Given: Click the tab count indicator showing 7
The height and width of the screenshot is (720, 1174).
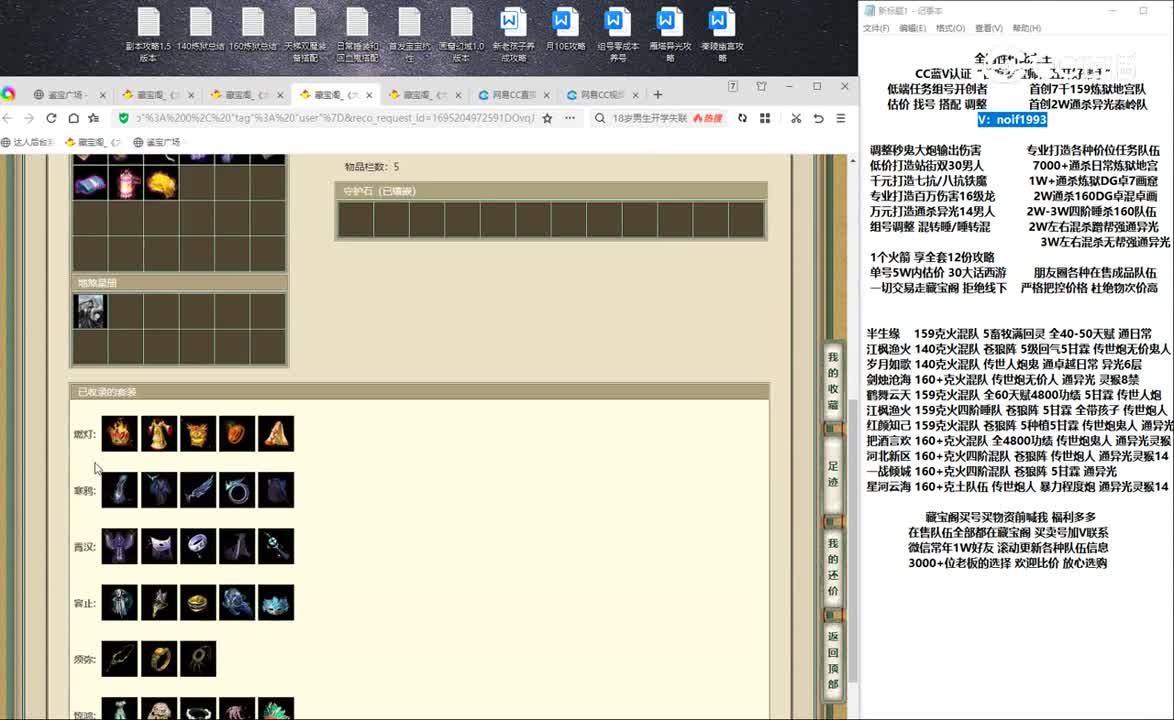Looking at the screenshot, I should pyautogui.click(x=733, y=87).
